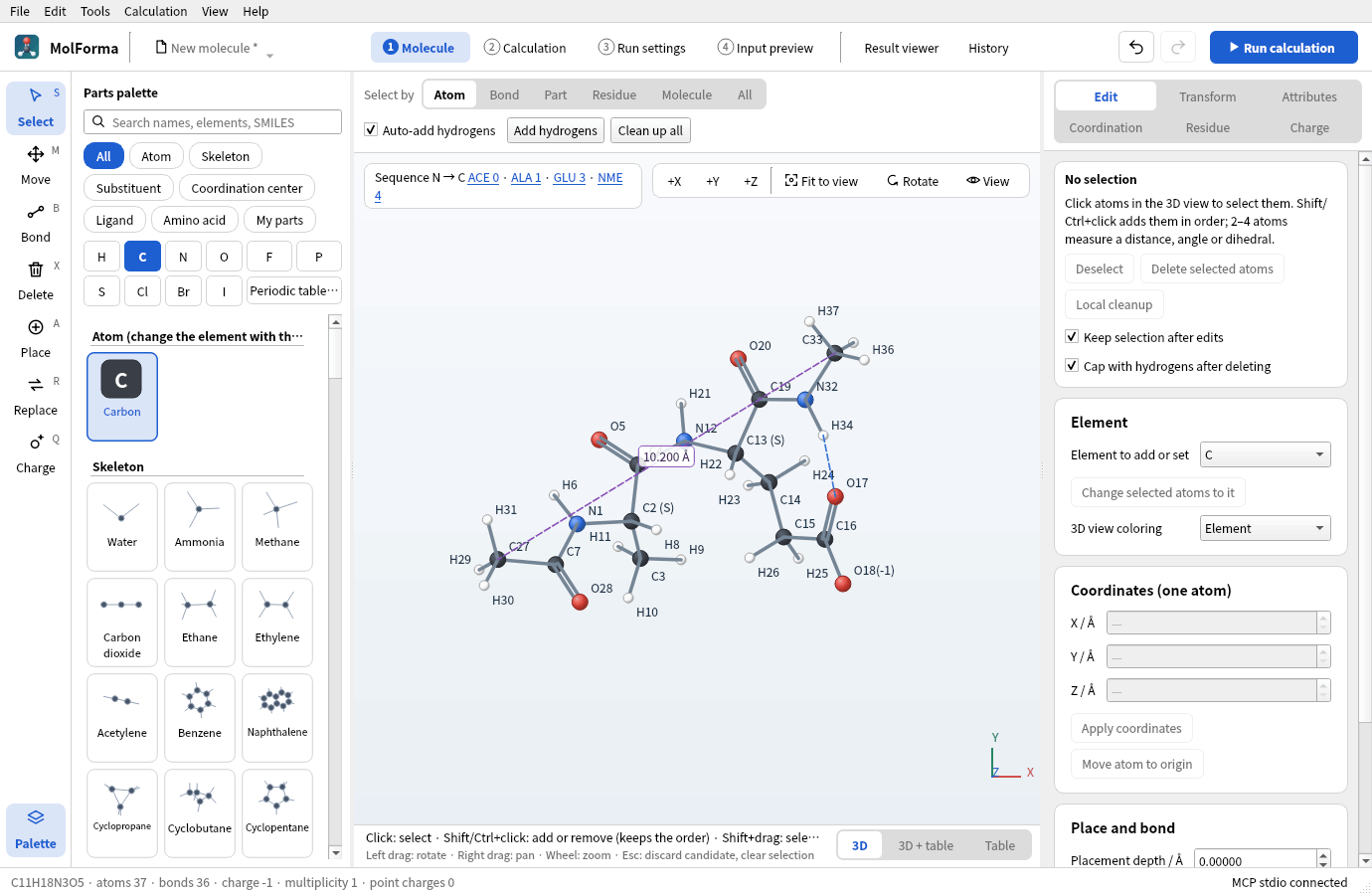Open the Result viewer tab
The image size is (1372, 895).
coord(902,48)
